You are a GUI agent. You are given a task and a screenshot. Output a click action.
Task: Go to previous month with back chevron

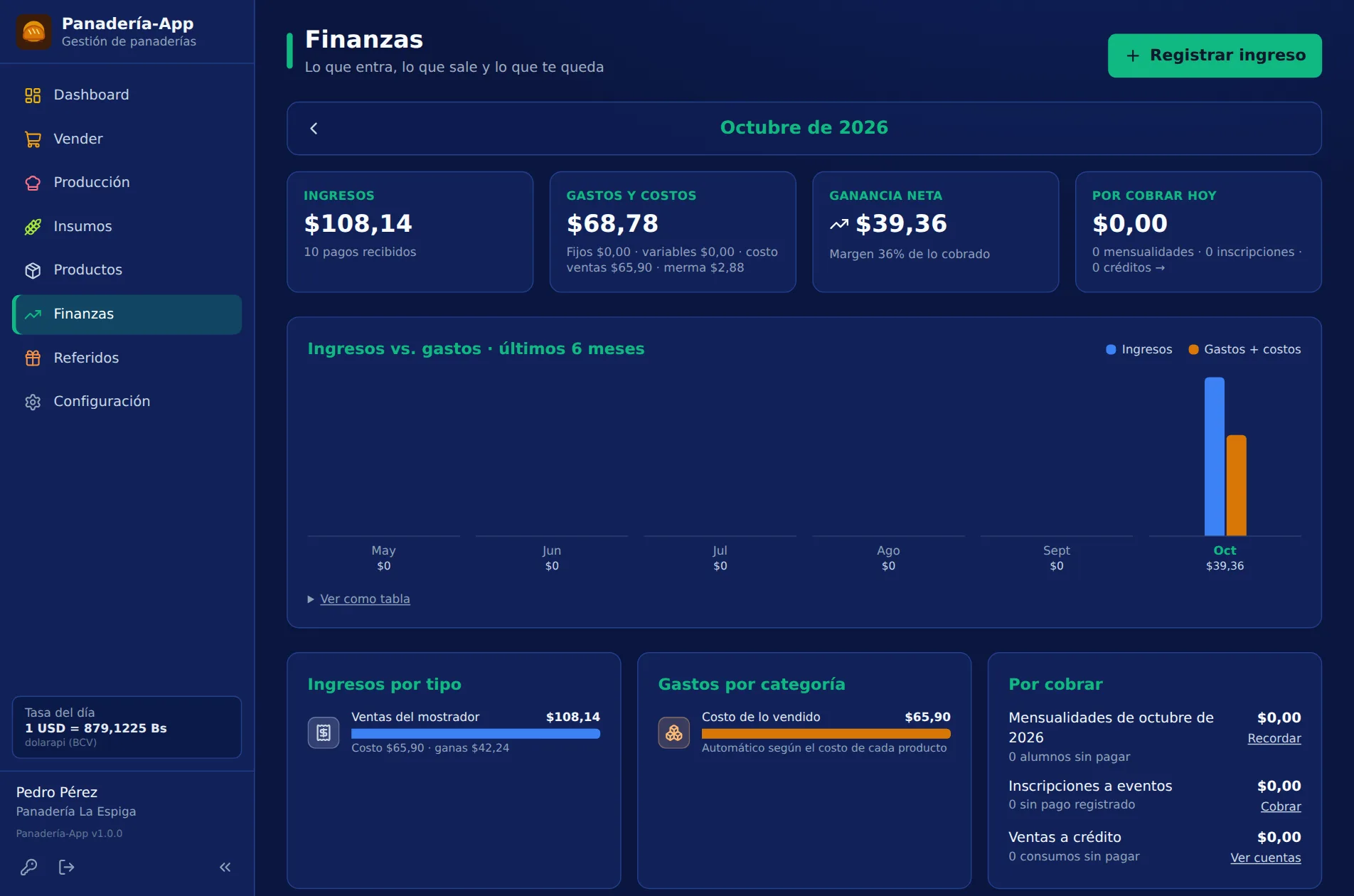(314, 128)
